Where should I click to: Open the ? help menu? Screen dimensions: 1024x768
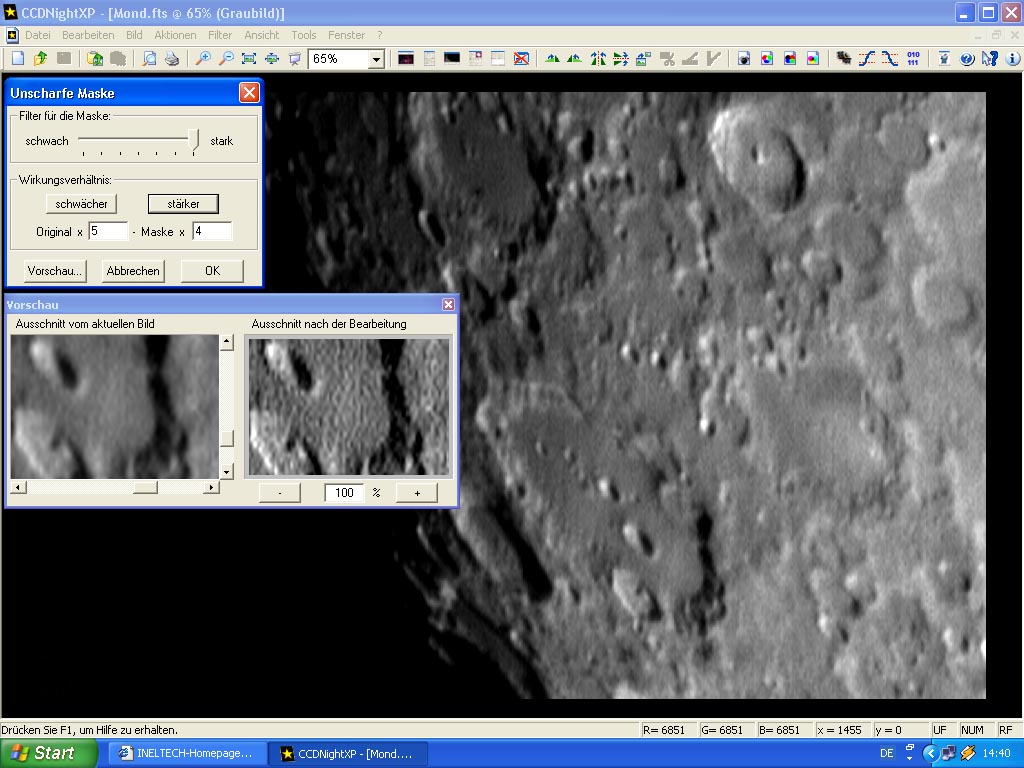click(x=379, y=35)
